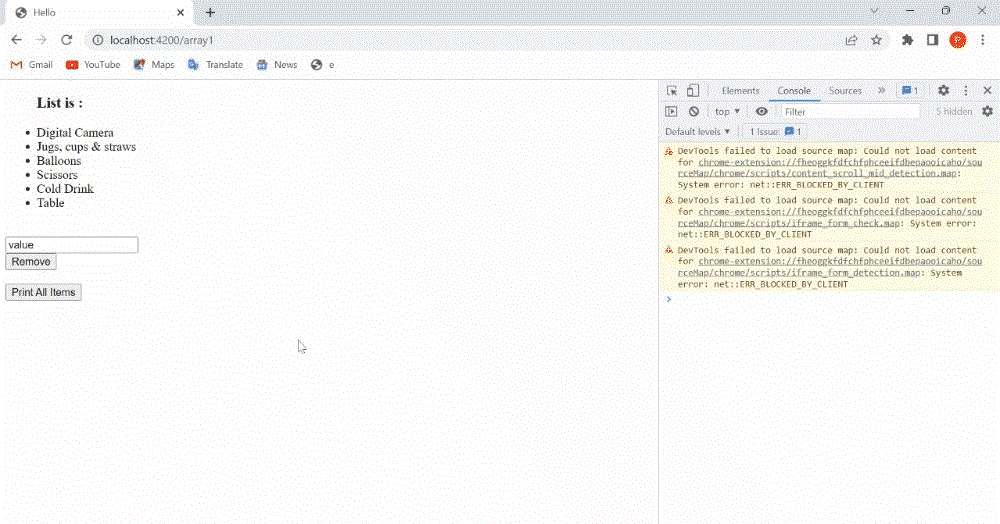Open Translate bookmark
The width and height of the screenshot is (1000, 524).
pyautogui.click(x=216, y=65)
